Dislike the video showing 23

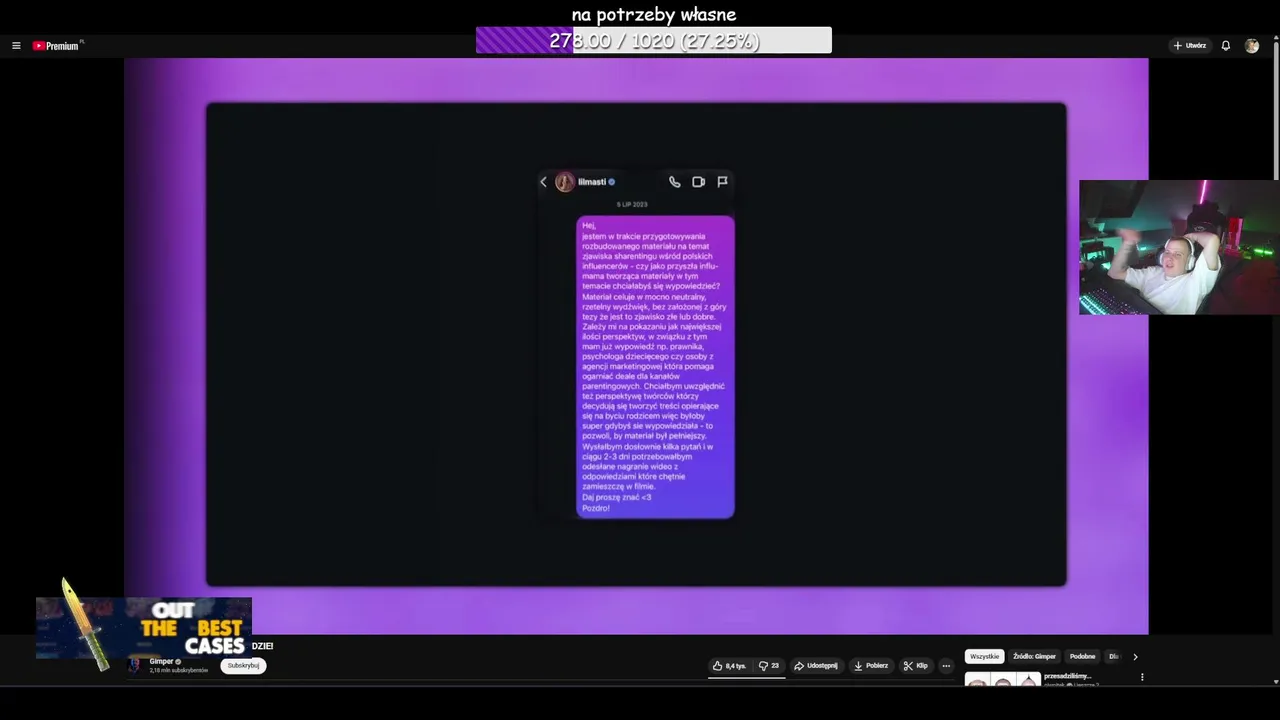coord(768,666)
